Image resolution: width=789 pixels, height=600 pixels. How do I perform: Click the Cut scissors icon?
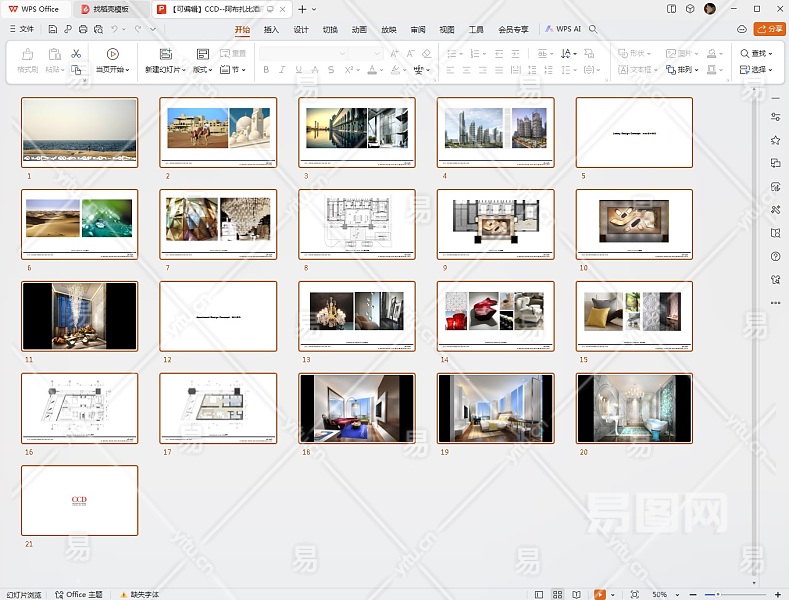[x=76, y=54]
